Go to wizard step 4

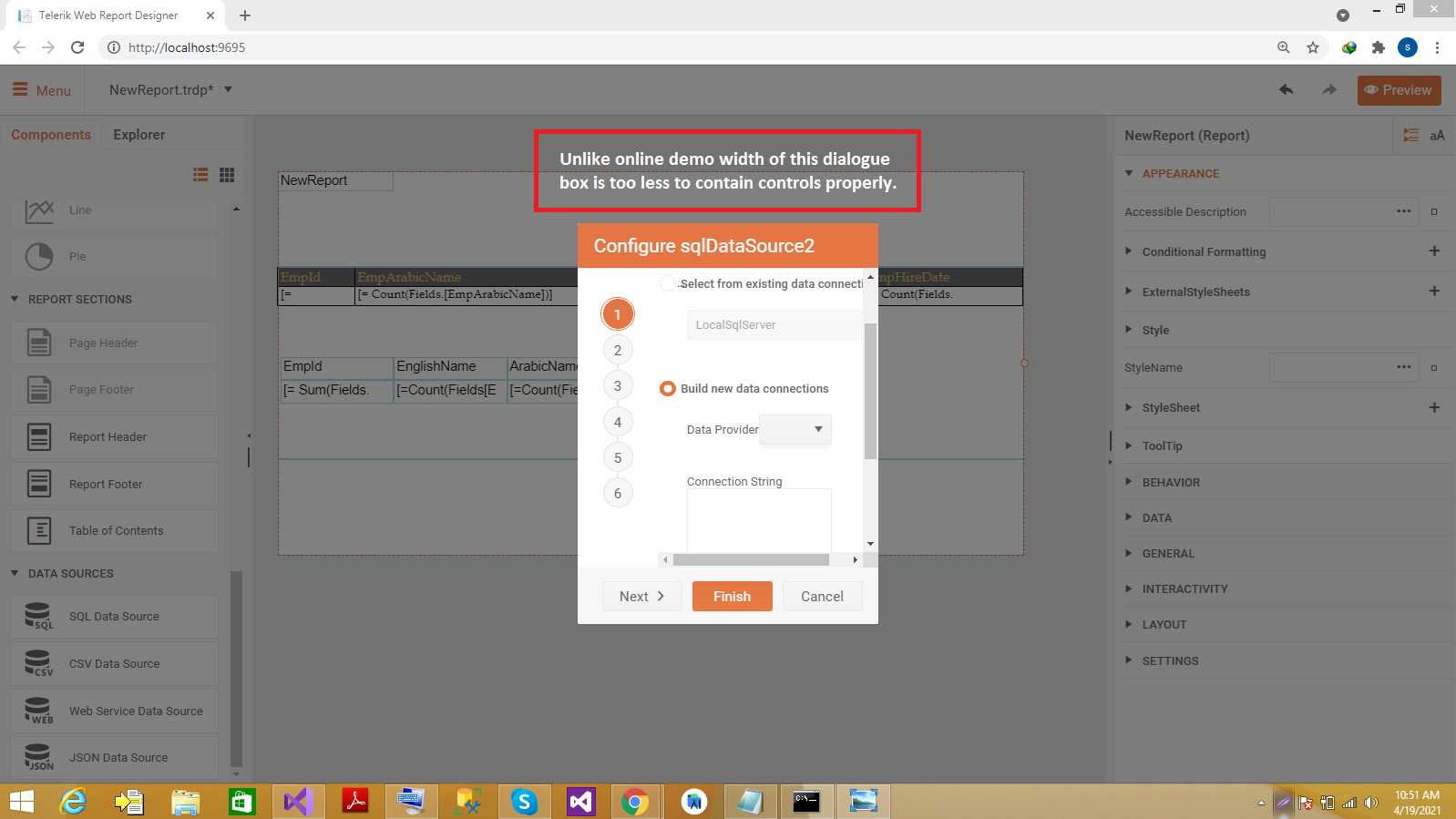pos(618,423)
